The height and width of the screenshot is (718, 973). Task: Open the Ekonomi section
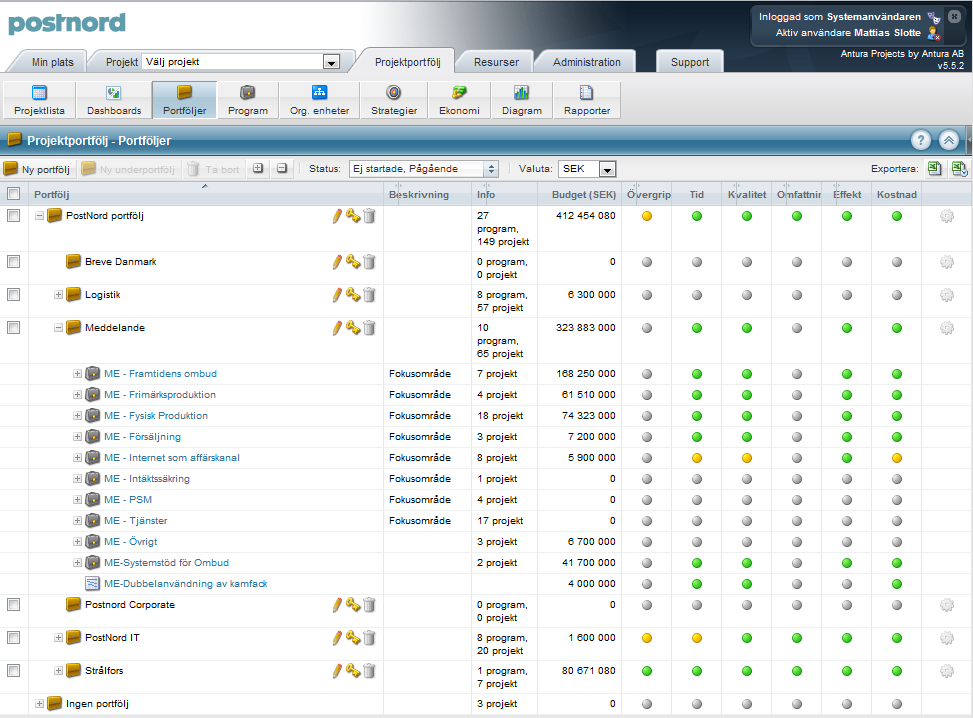459,99
